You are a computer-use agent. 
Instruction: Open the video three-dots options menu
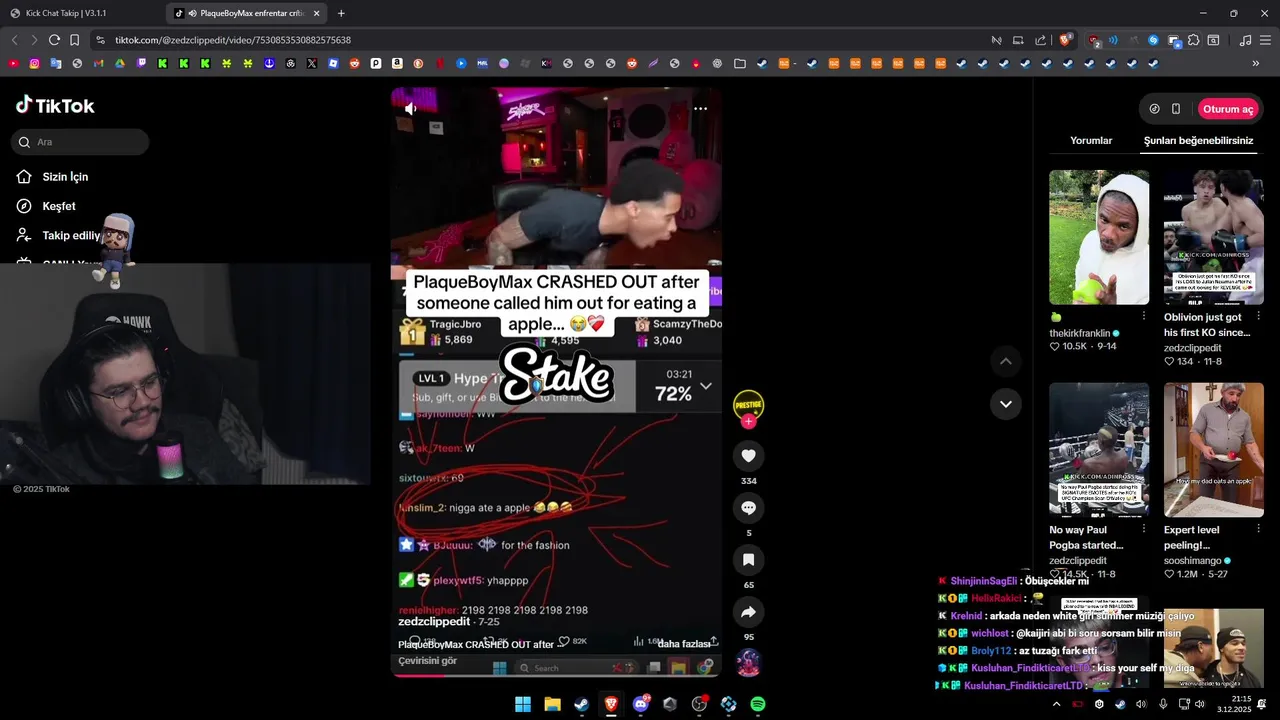(x=700, y=109)
